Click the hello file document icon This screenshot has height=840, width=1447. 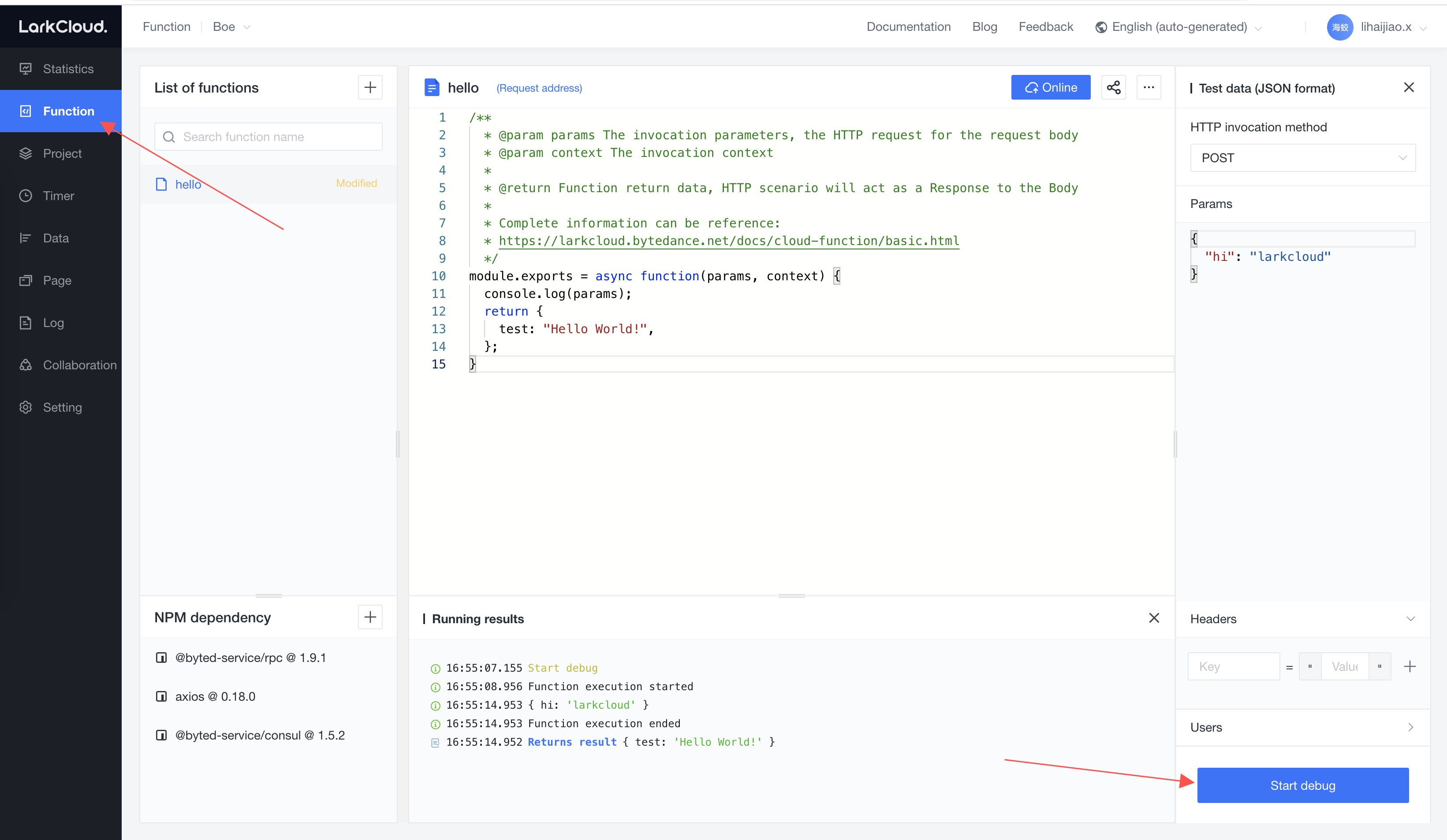pos(432,87)
